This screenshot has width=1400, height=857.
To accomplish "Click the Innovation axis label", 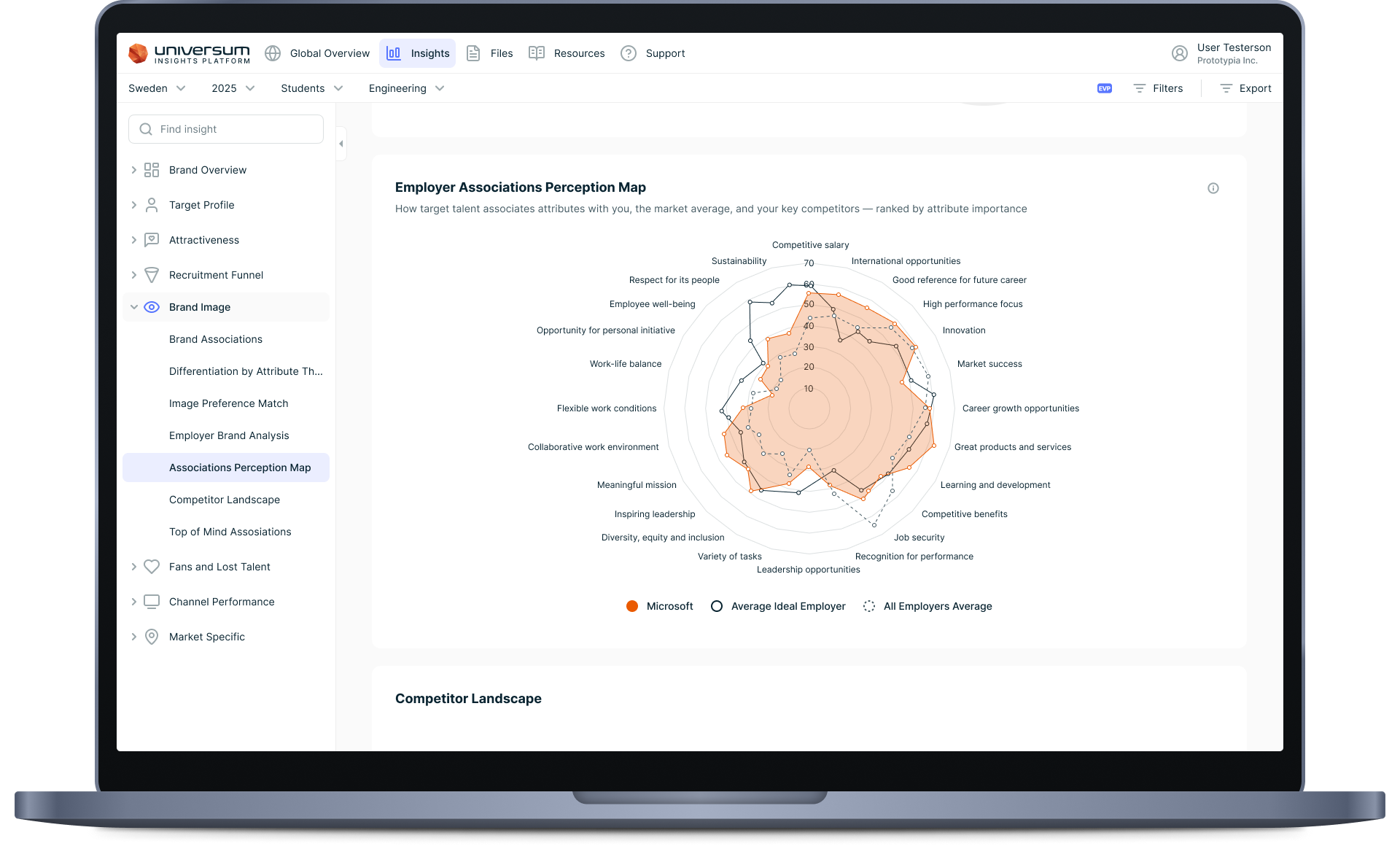I will pyautogui.click(x=964, y=330).
